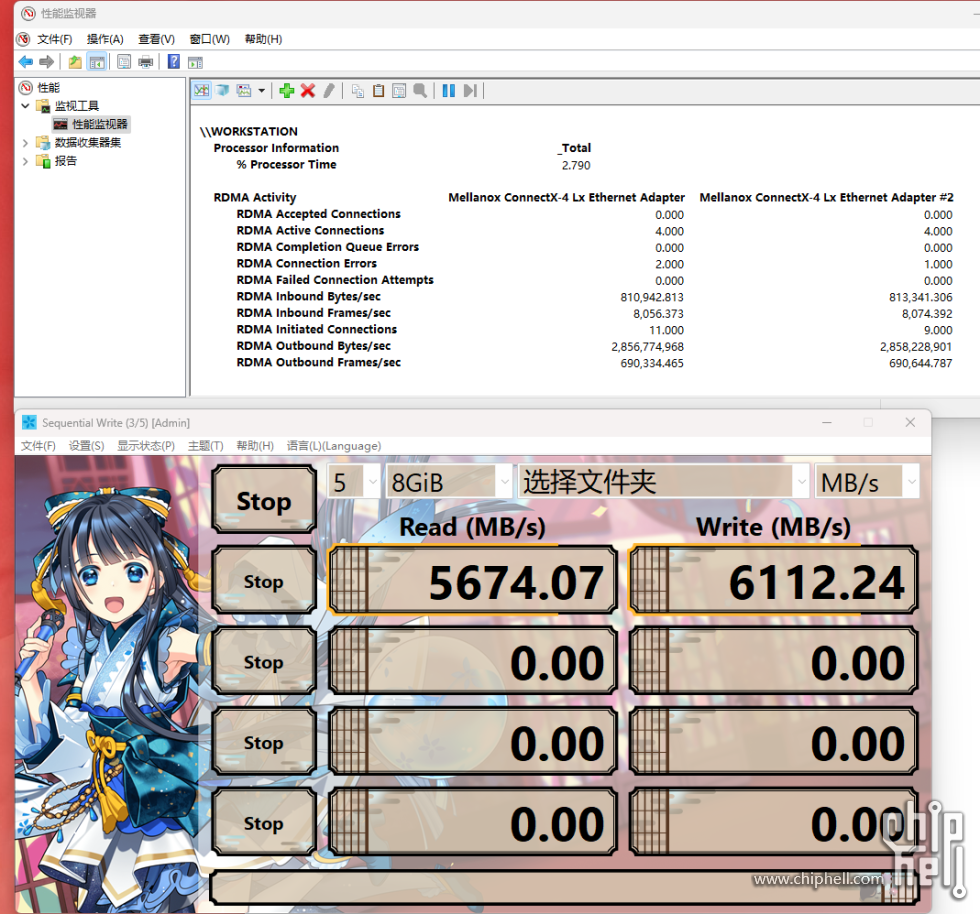Click RDMA Connection Errors counter label
Viewport: 980px width, 914px height.
(x=306, y=263)
